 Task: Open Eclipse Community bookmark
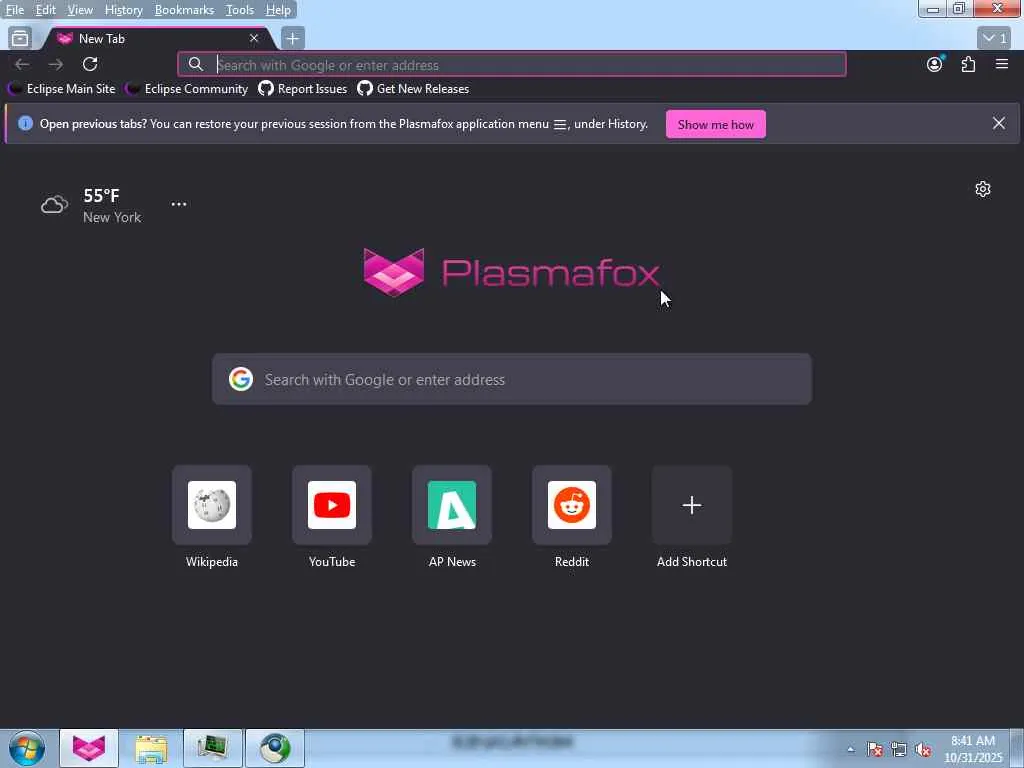187,89
